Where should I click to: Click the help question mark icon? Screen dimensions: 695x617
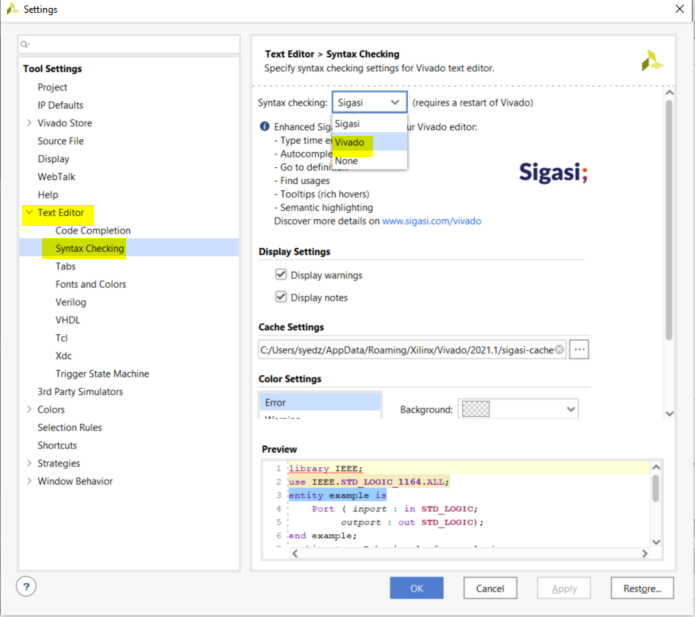click(27, 587)
